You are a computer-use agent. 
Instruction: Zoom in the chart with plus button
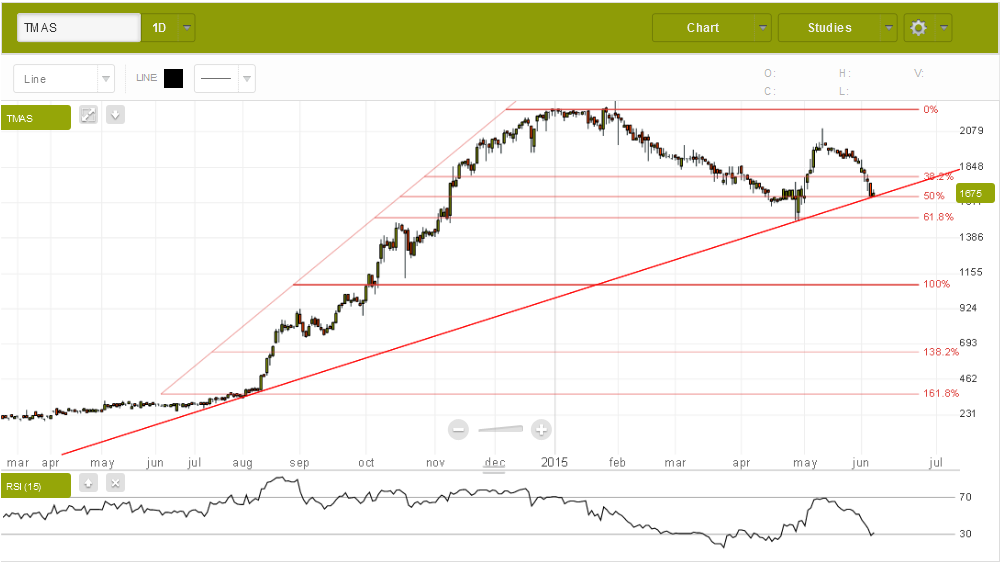tap(541, 430)
